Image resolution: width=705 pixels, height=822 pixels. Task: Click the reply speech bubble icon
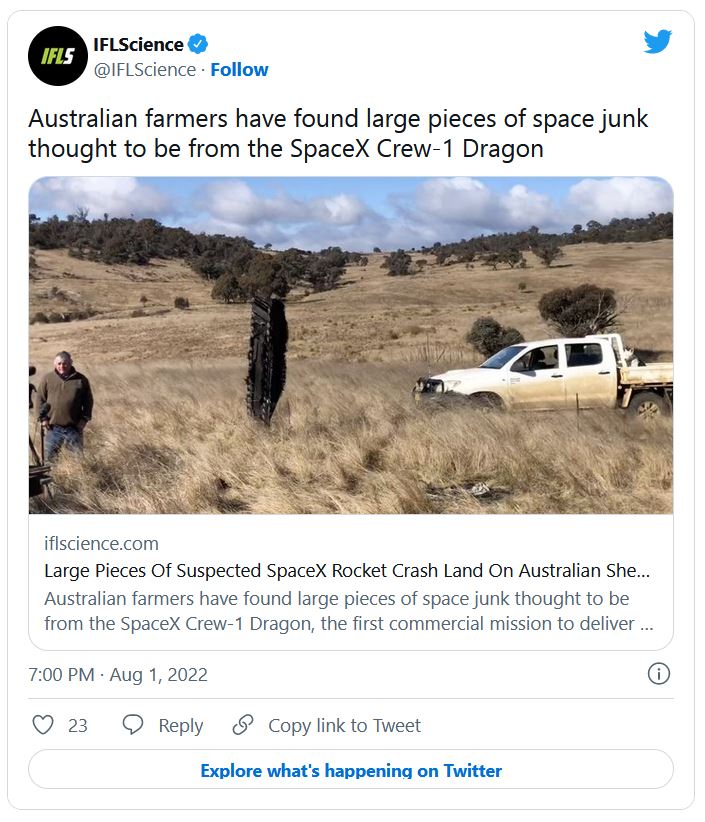tap(133, 724)
